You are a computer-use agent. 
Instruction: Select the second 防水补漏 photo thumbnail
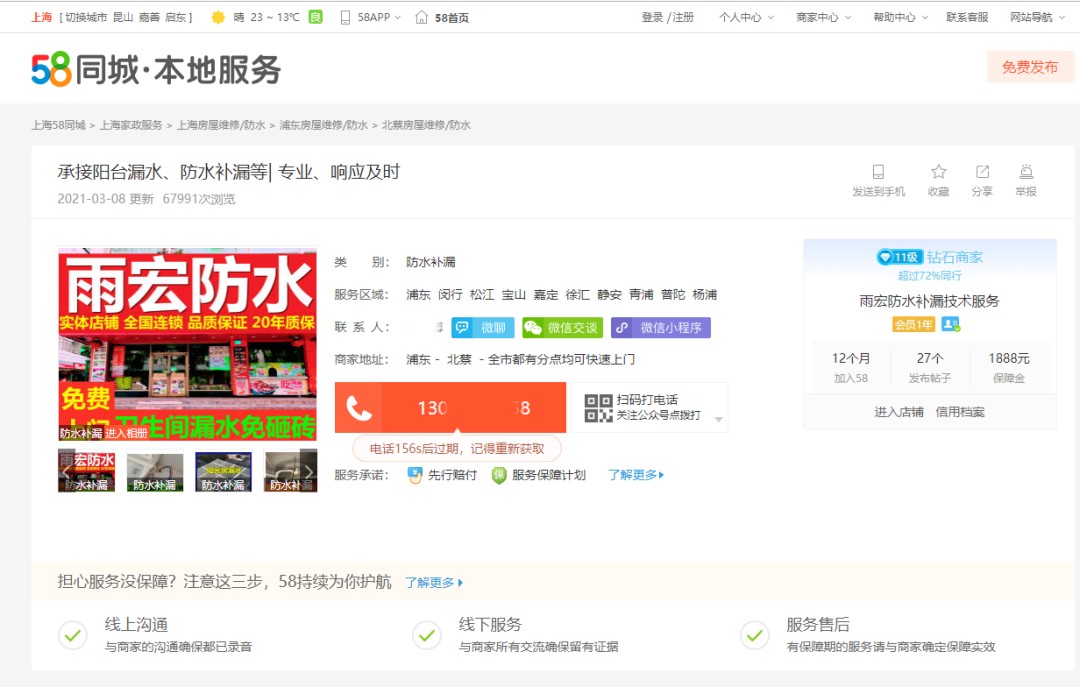point(155,471)
